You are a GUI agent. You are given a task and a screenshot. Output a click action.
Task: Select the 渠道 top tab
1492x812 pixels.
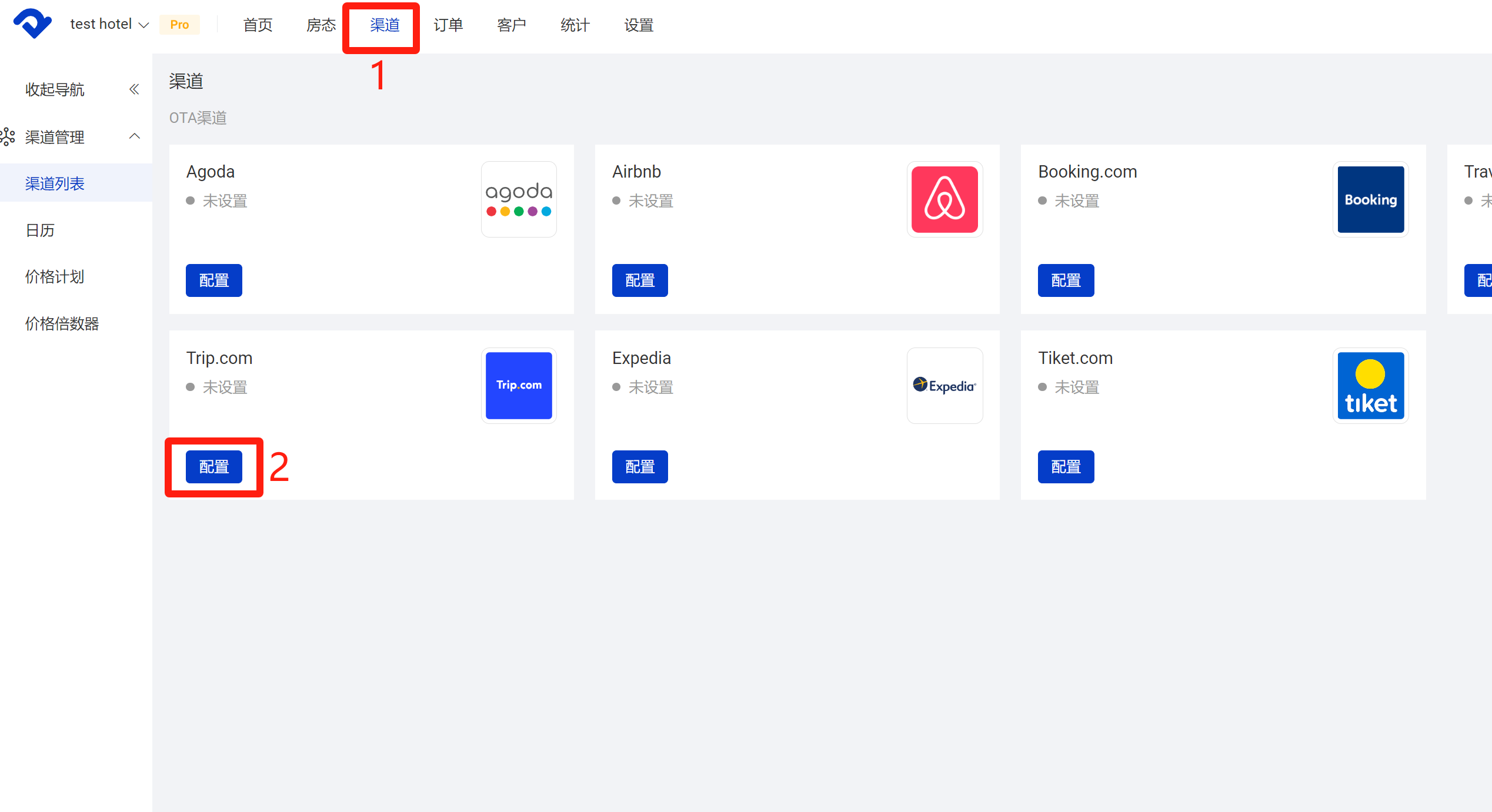pyautogui.click(x=385, y=25)
